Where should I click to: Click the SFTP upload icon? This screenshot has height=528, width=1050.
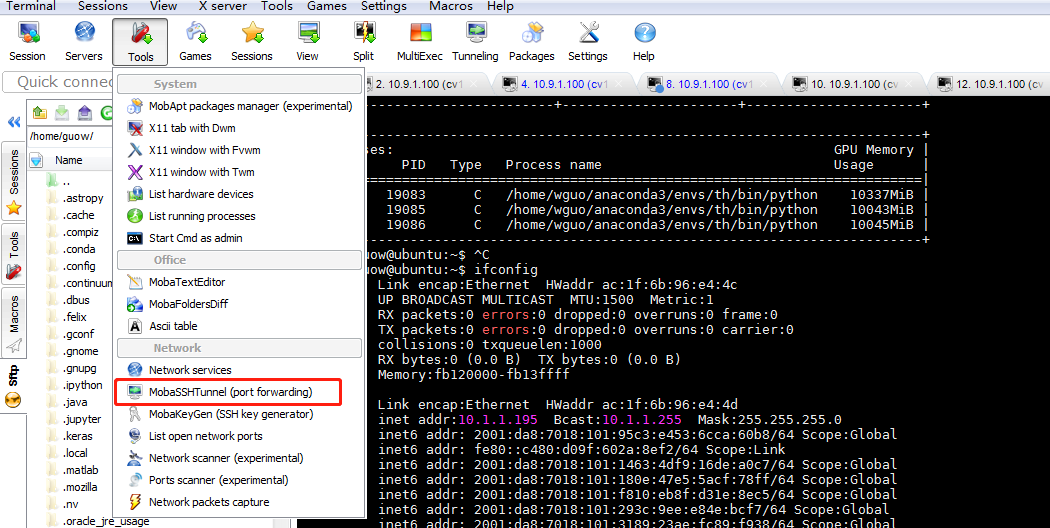(84, 113)
